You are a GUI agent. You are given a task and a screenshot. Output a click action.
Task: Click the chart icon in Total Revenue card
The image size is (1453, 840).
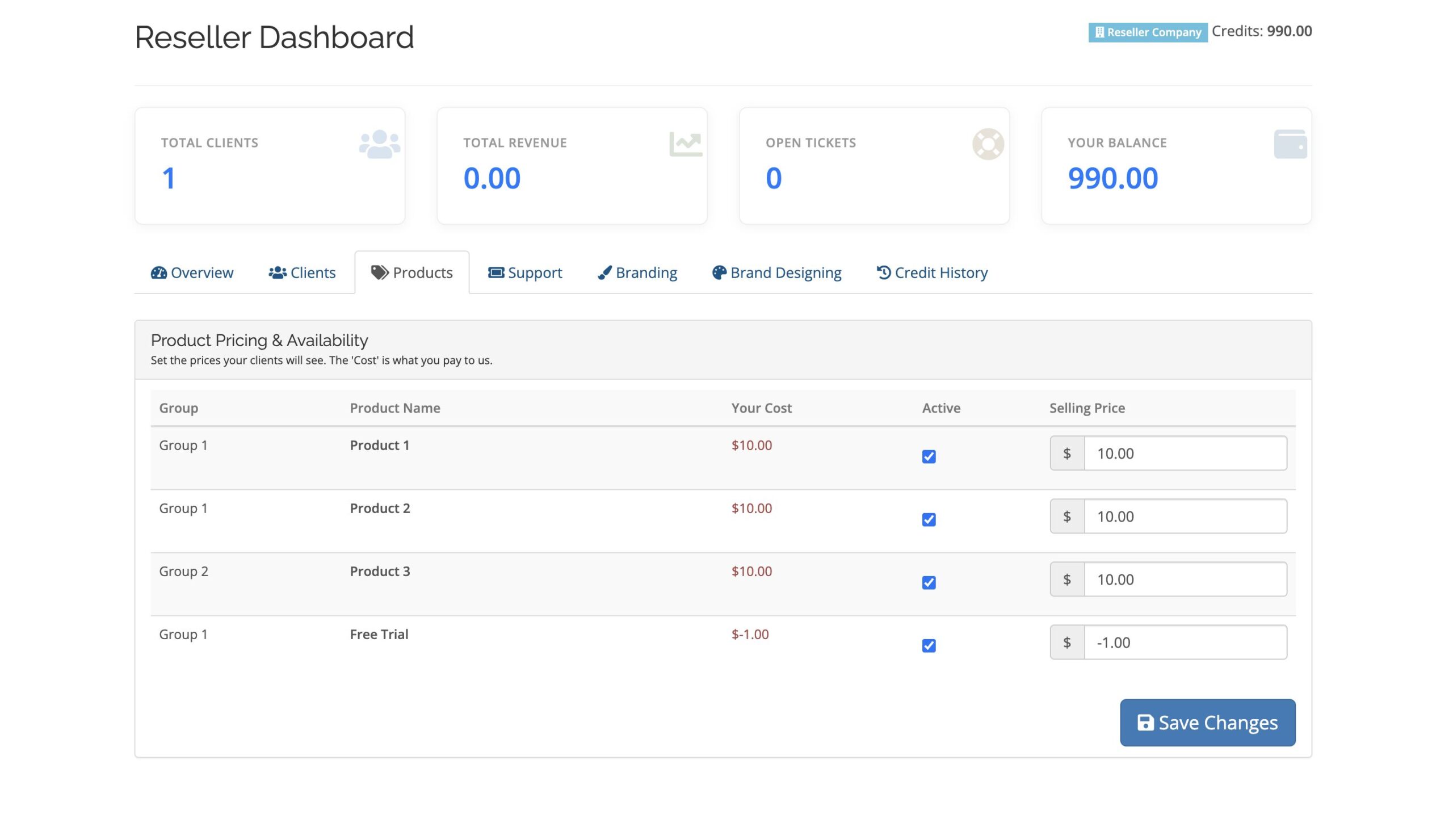tap(685, 144)
